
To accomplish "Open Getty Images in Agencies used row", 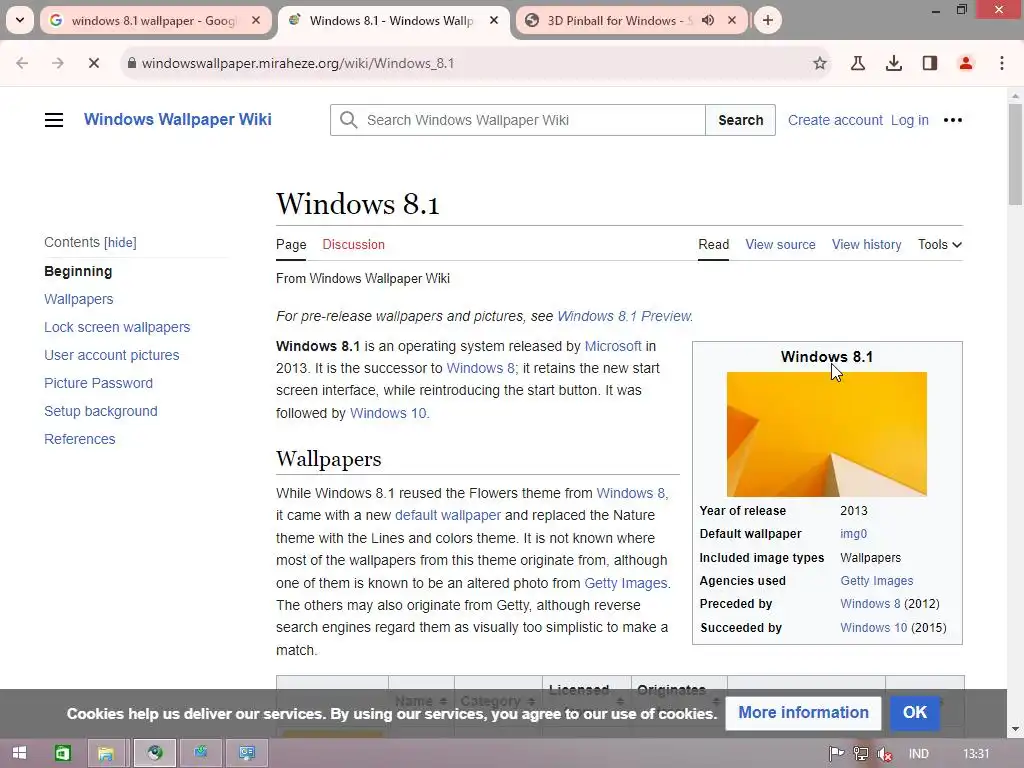I will pyautogui.click(x=877, y=581).
